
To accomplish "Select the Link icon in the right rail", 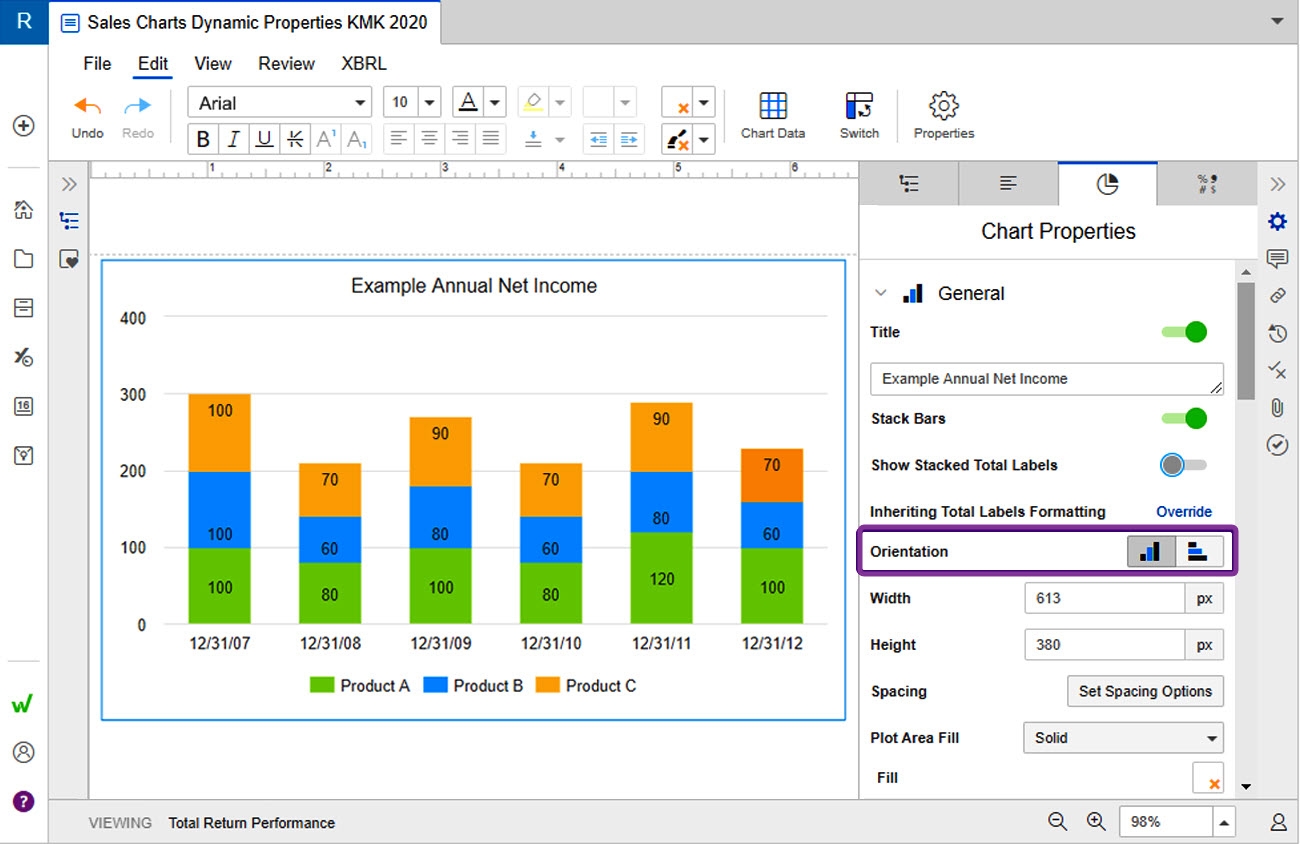I will tap(1277, 296).
